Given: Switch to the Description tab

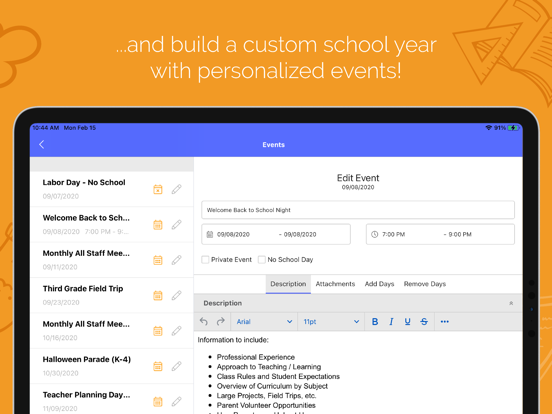Looking at the screenshot, I should tap(288, 284).
